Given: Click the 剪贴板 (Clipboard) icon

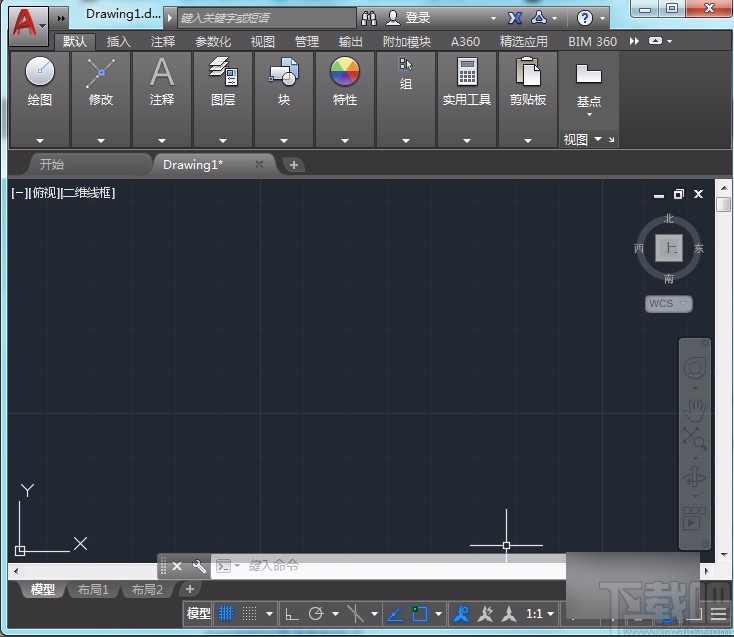Looking at the screenshot, I should (x=527, y=72).
